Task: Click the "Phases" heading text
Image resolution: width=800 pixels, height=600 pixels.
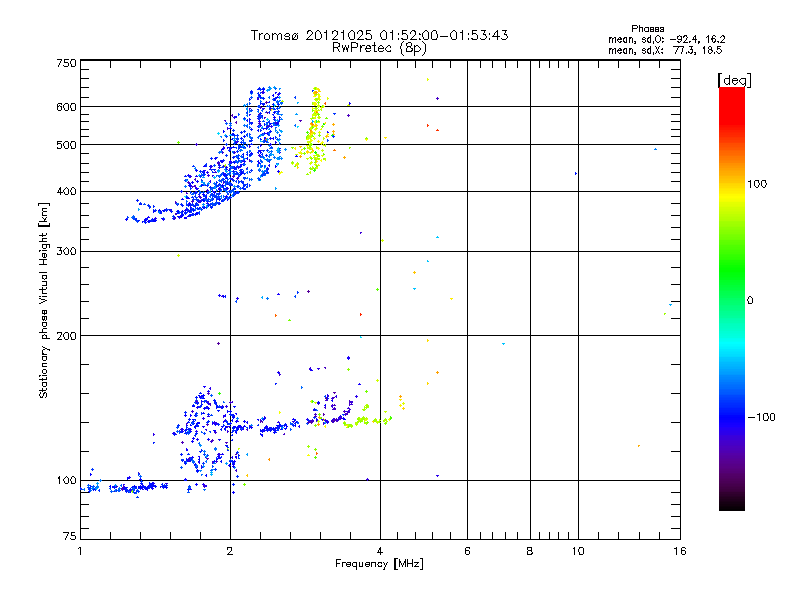Action: [x=647, y=29]
